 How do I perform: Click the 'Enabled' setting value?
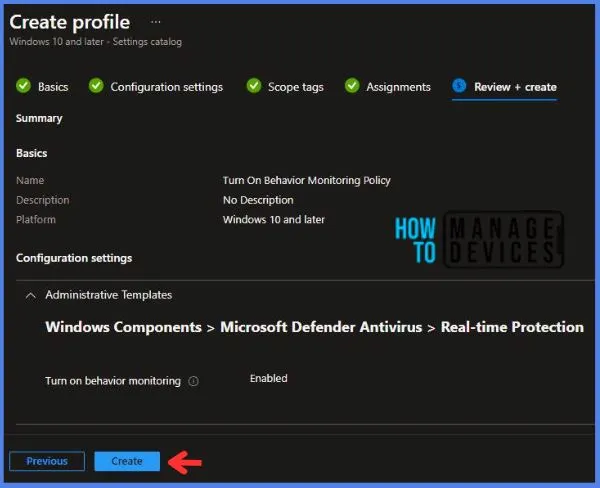(x=269, y=379)
